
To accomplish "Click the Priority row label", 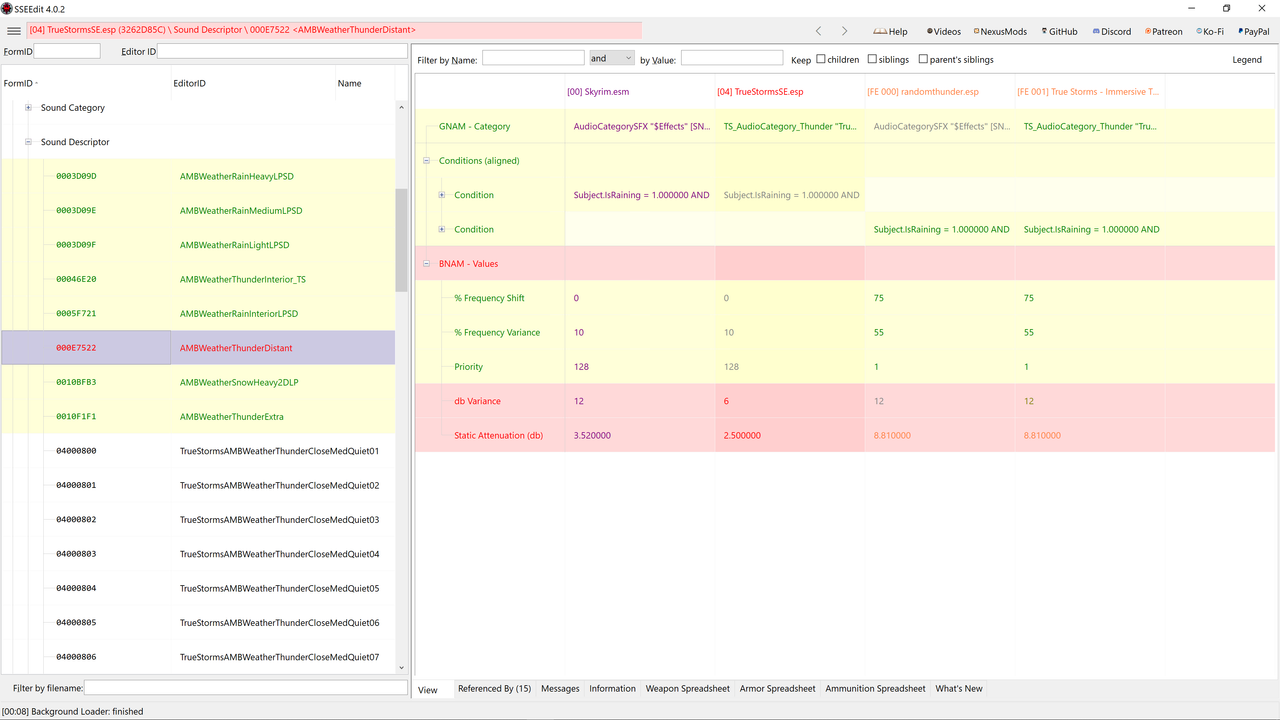I will point(469,367).
